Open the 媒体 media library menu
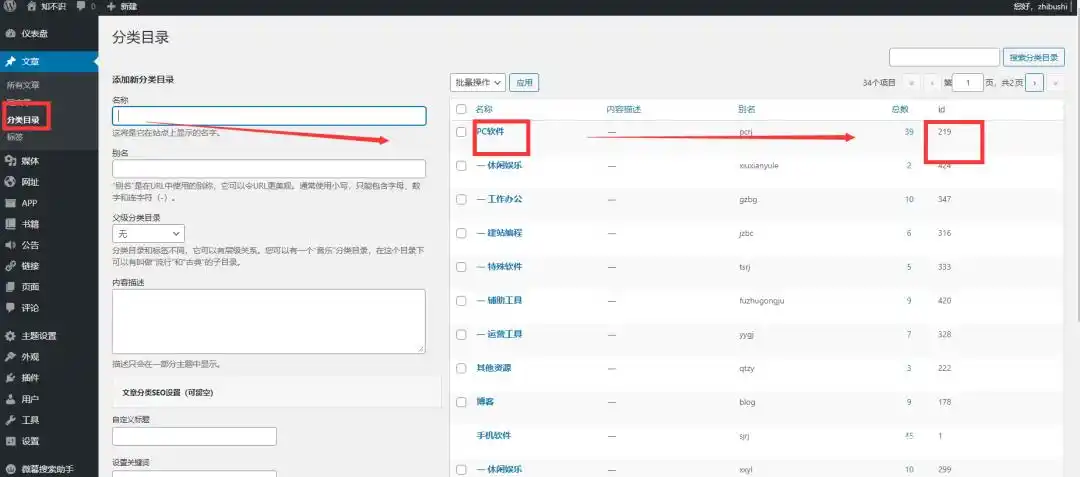 tap(30, 160)
